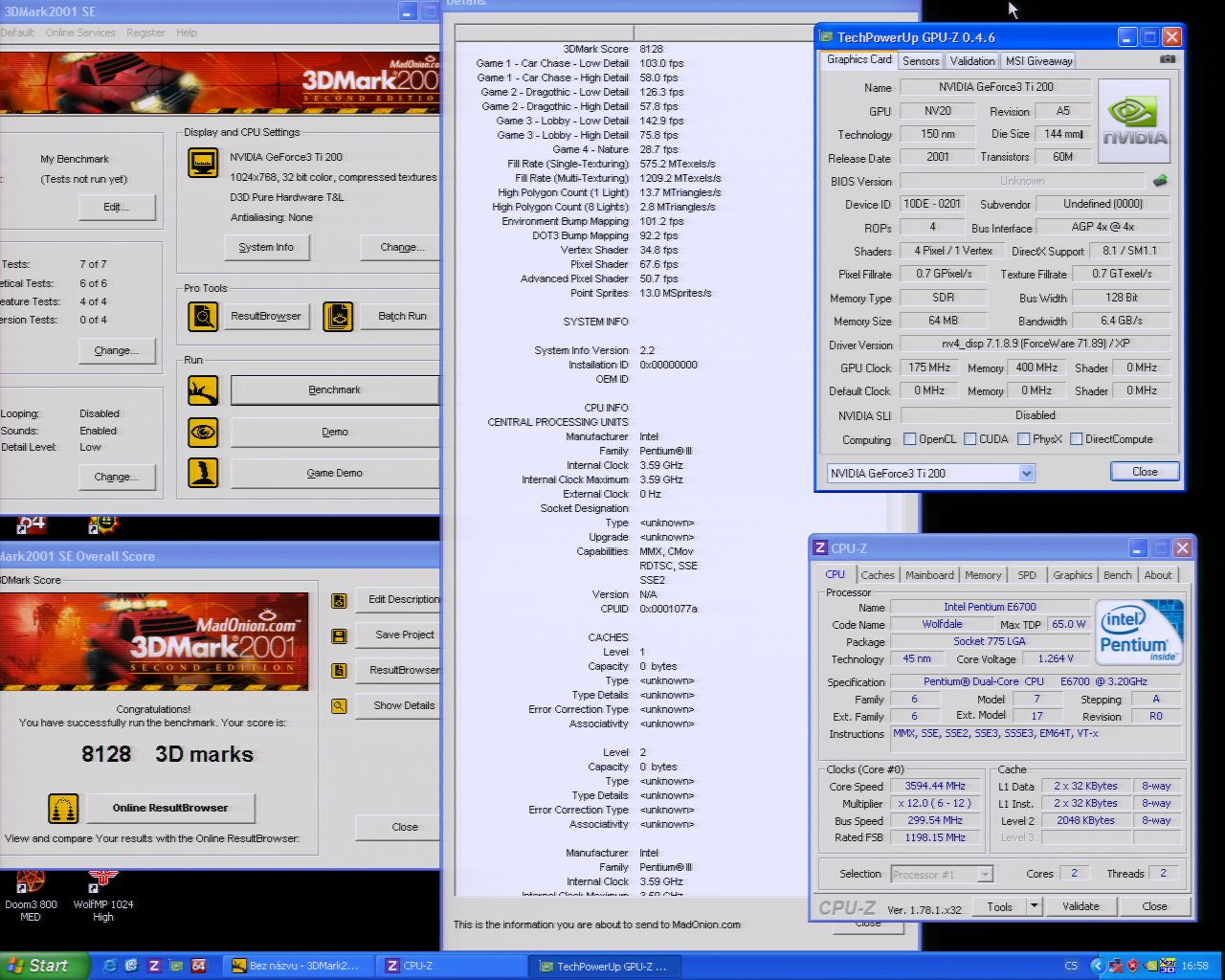
Task: Click the Validate button in CPU-Z
Action: click(1080, 906)
